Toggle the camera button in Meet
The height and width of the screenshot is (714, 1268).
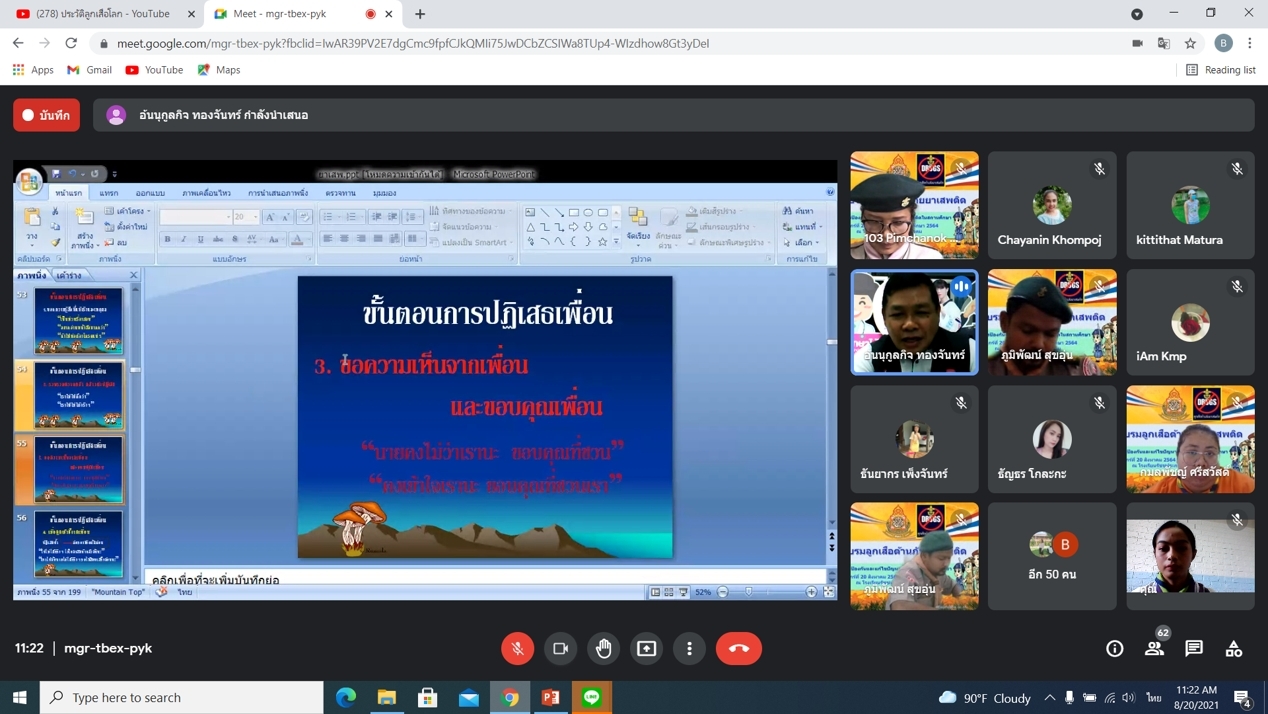click(560, 648)
